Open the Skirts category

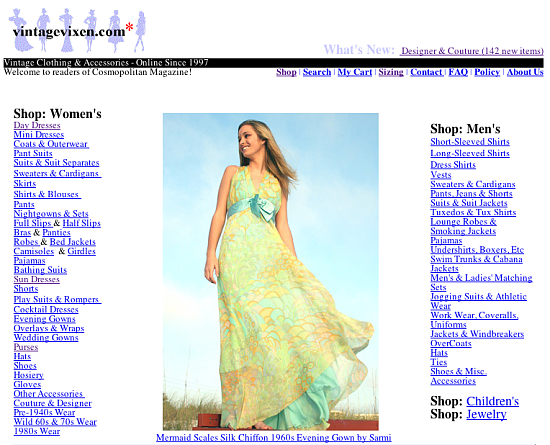(25, 183)
